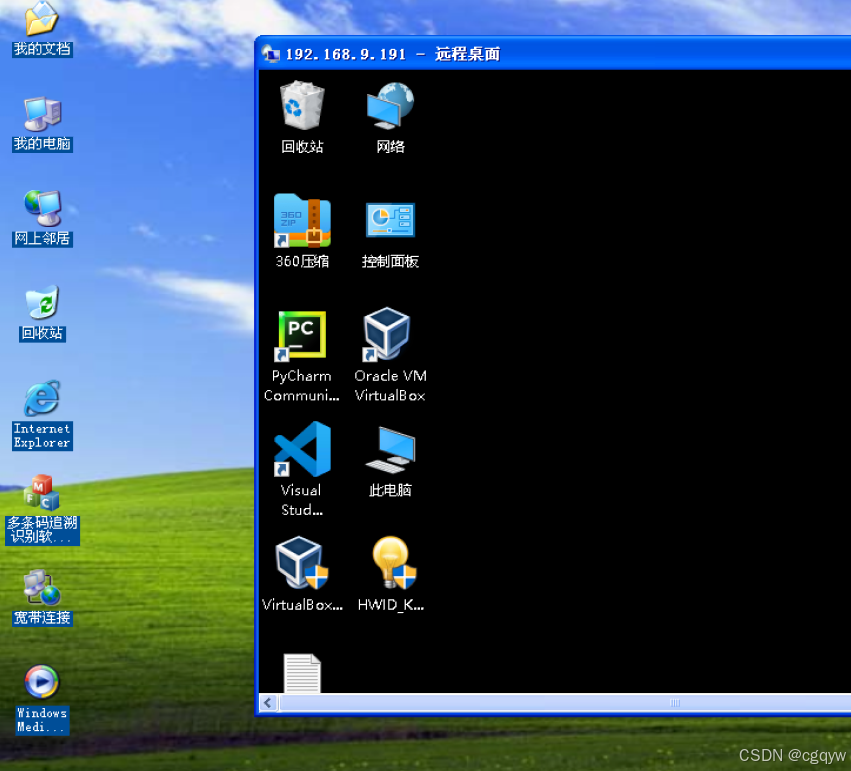Image resolution: width=851 pixels, height=771 pixels.
Task: Select Windows Media Player desktop icon
Action: [x=42, y=682]
